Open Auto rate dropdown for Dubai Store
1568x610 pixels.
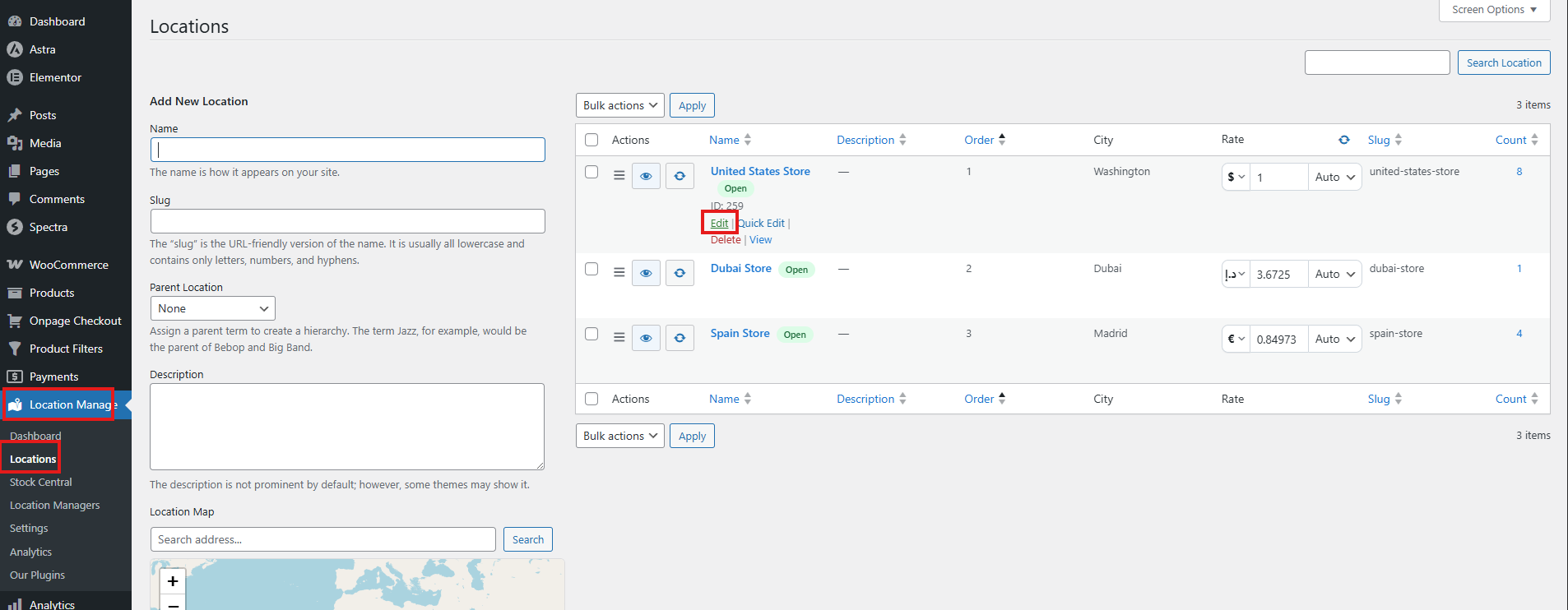tap(1335, 274)
